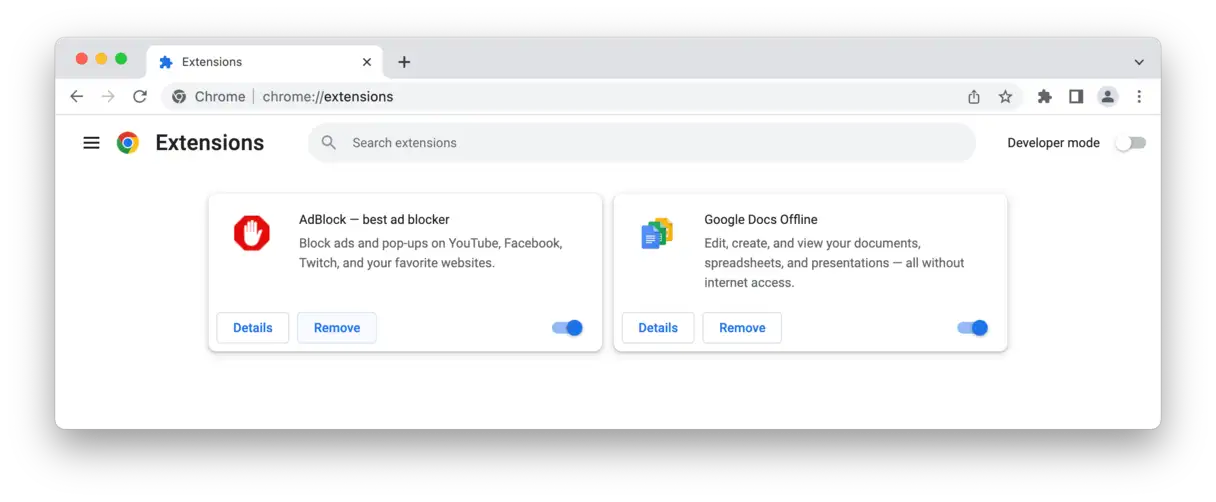1216x502 pixels.
Task: Click the AdBlock red hand icon
Action: 252,234
